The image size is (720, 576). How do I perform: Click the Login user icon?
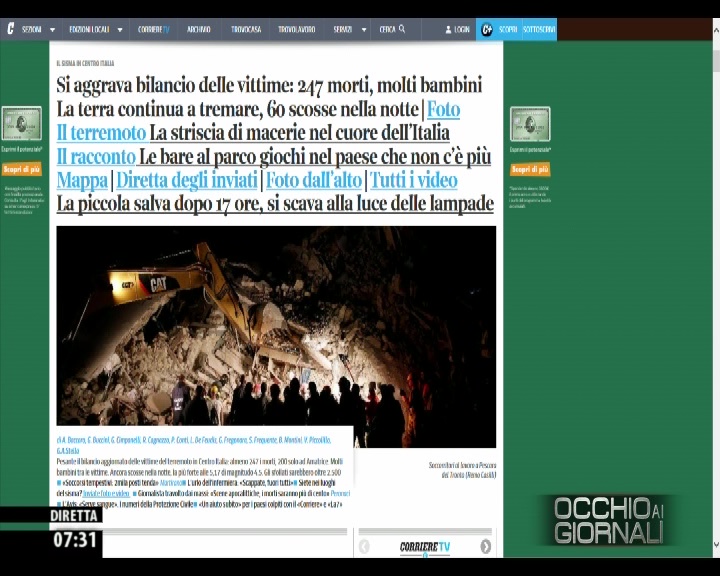point(448,29)
